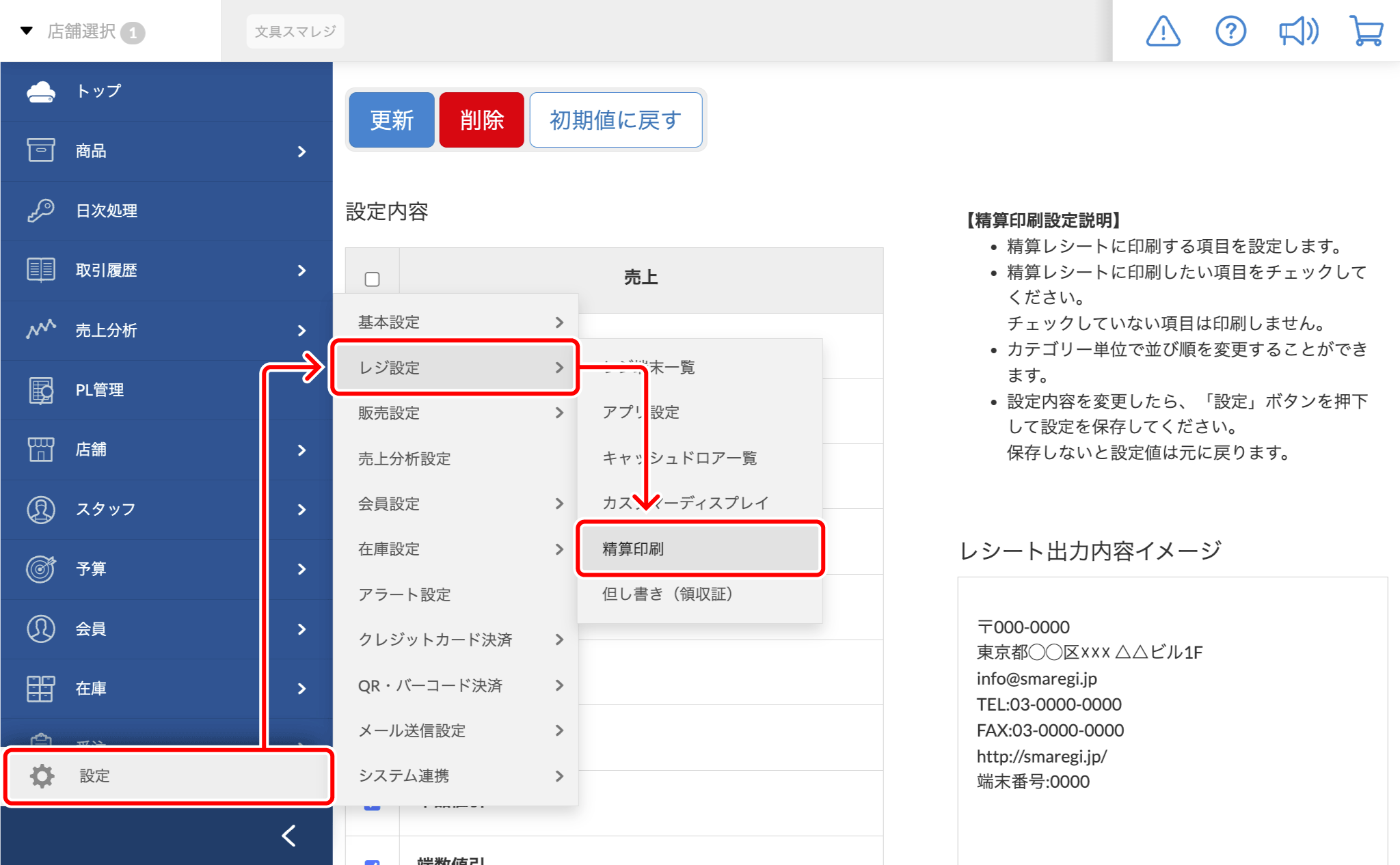This screenshot has height=865, width=1400.
Task: Open the 在庫設定 submenu
Action: pos(456,549)
